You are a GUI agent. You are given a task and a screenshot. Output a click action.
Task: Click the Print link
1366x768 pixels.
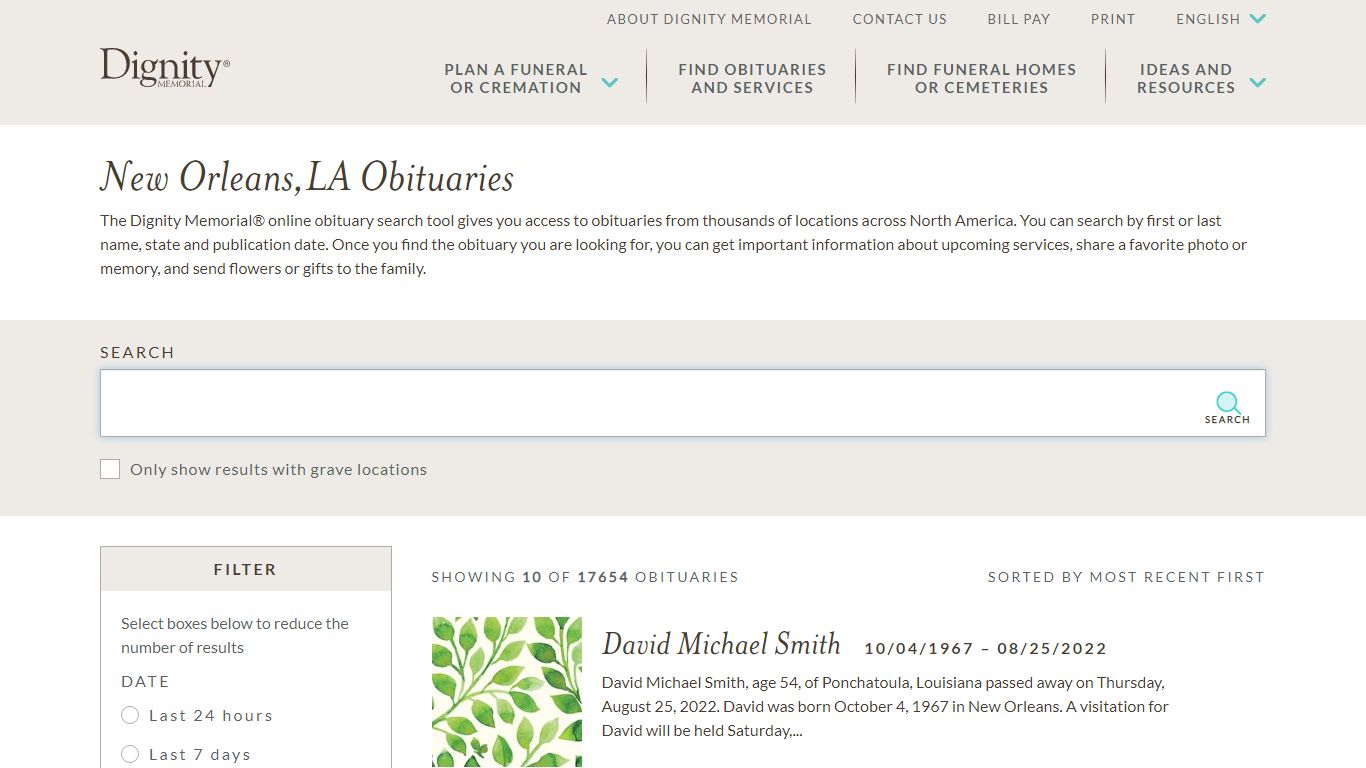(1113, 19)
